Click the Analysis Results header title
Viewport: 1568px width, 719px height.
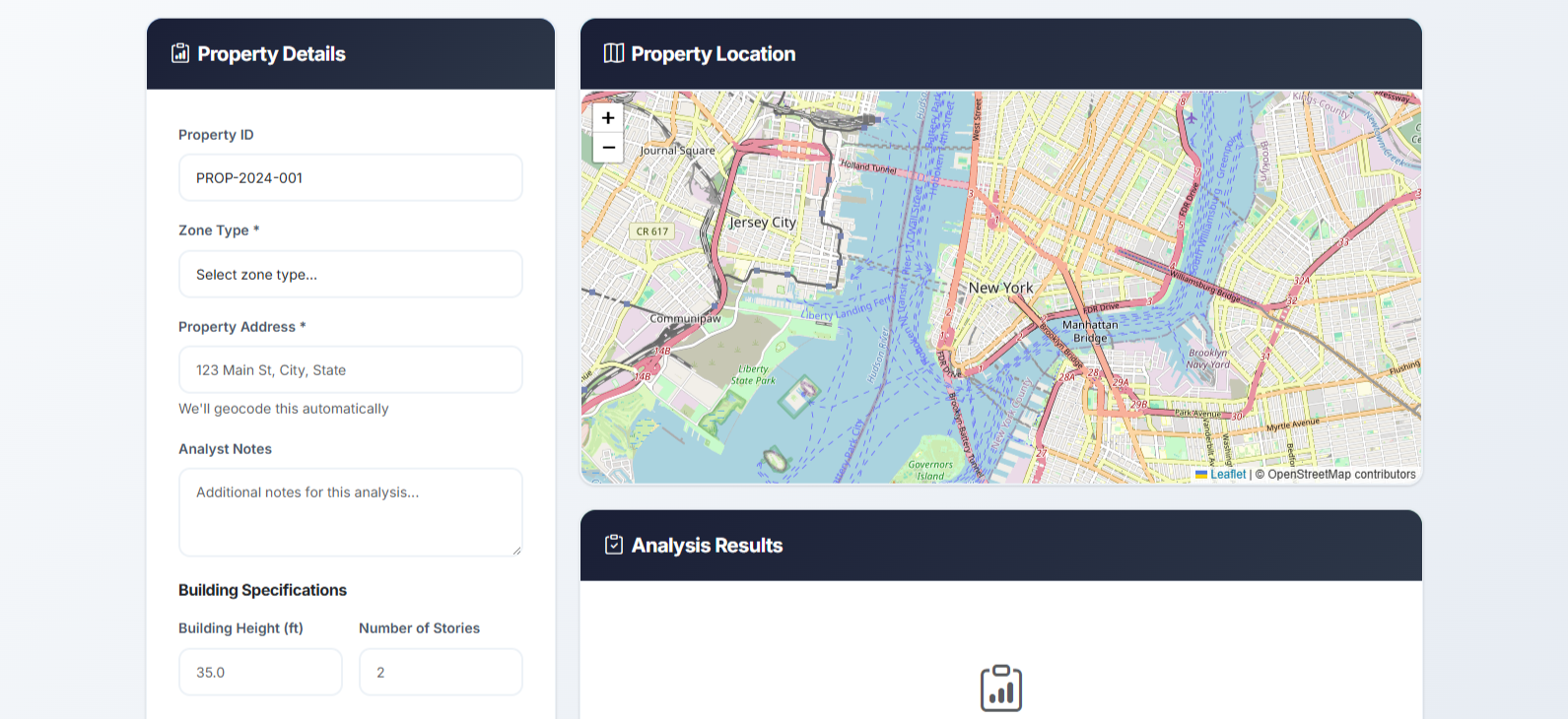pyautogui.click(x=707, y=546)
